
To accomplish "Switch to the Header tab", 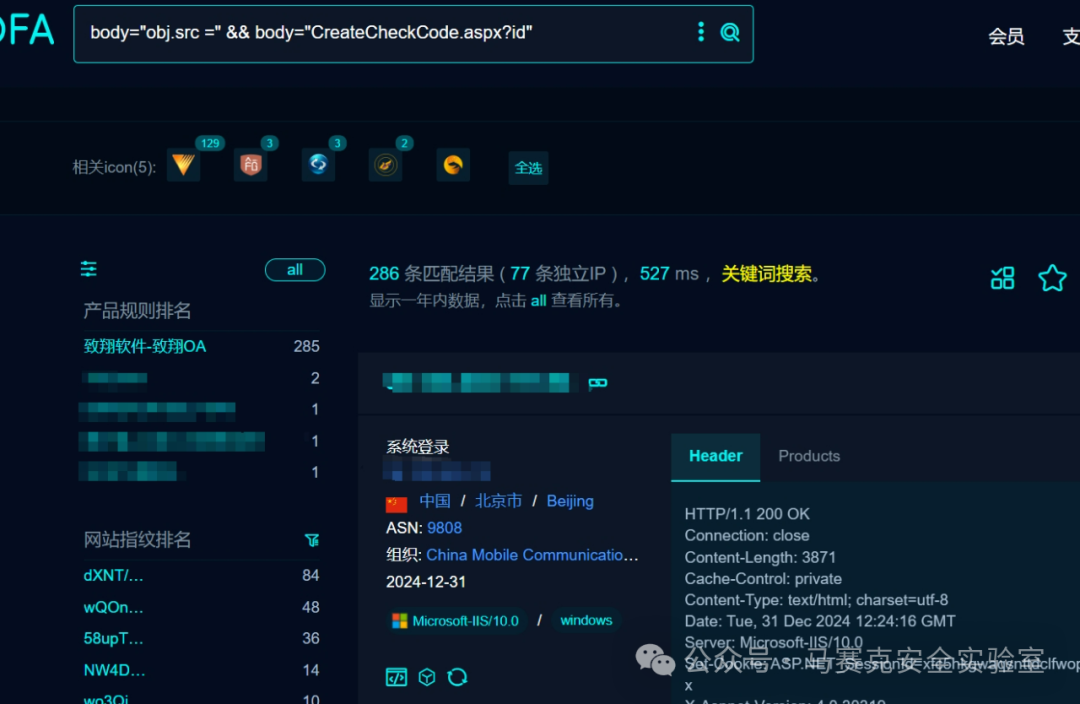I will pyautogui.click(x=716, y=456).
